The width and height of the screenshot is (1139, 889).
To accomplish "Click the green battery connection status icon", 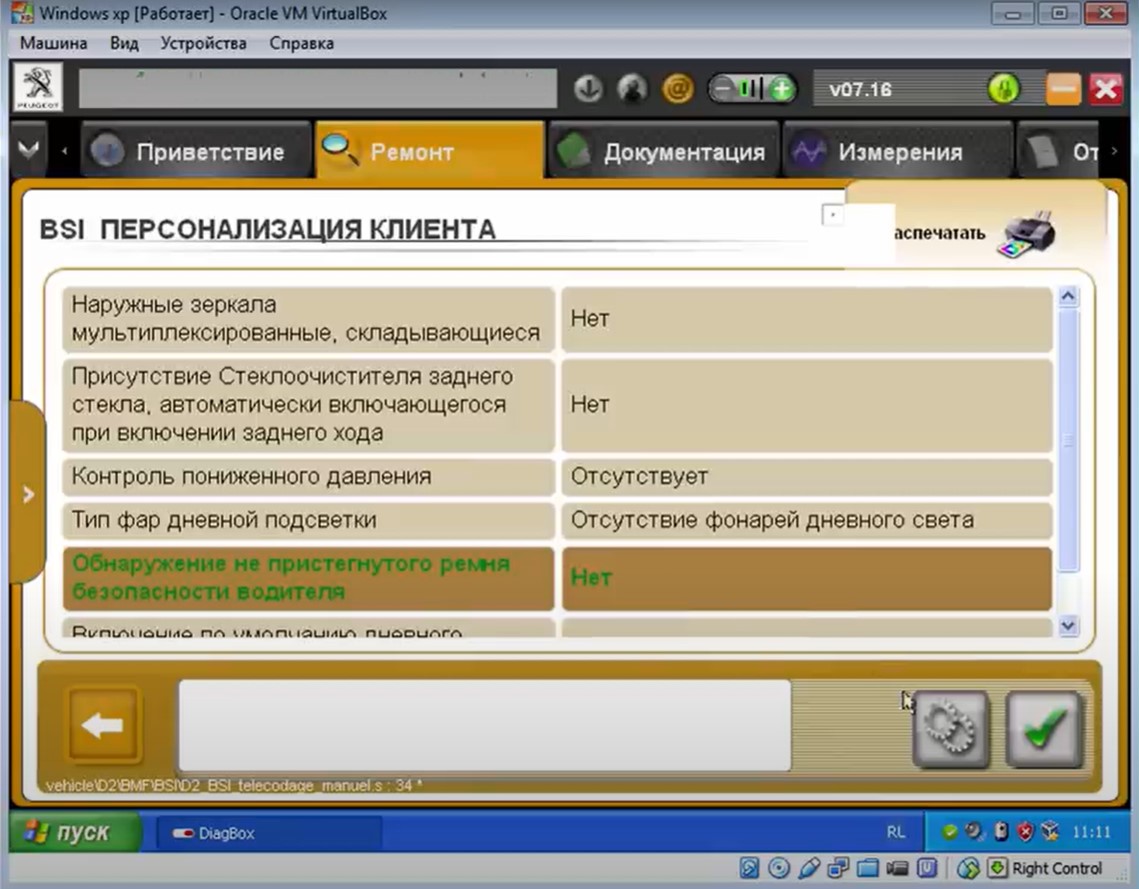I will tap(752, 89).
